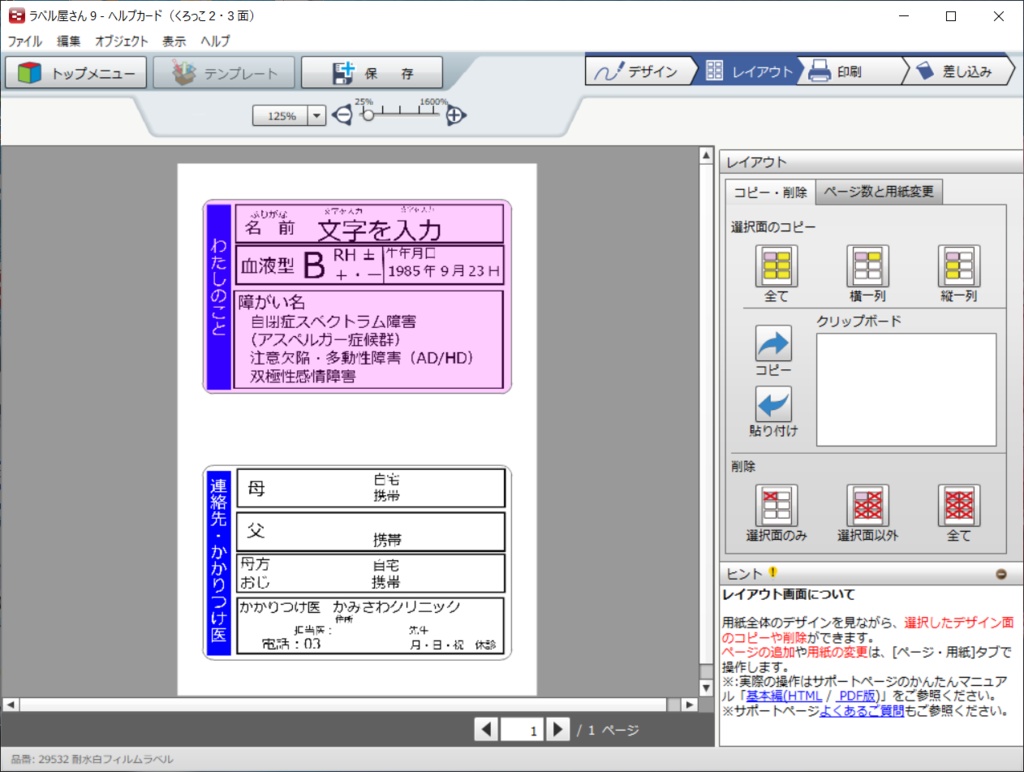The width and height of the screenshot is (1024, 772).
Task: Open the PDF版 manual link
Action: (857, 696)
